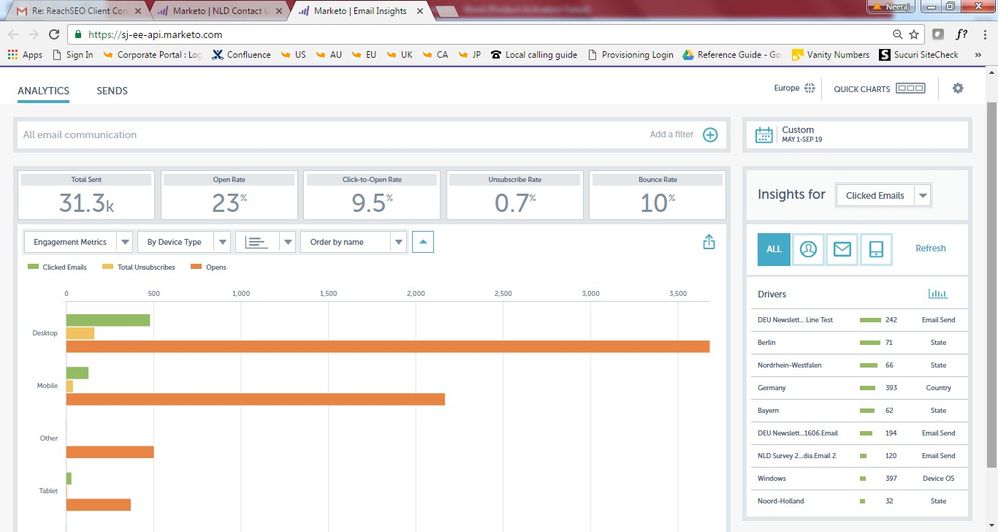998x532 pixels.
Task: Click the Drivers bar chart icon
Action: [937, 294]
